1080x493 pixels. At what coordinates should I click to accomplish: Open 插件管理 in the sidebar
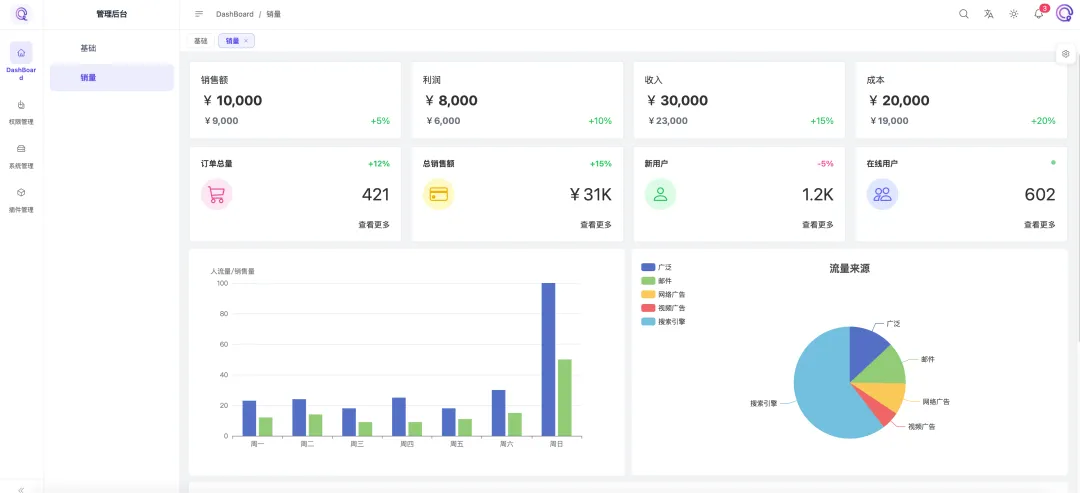pyautogui.click(x=21, y=200)
